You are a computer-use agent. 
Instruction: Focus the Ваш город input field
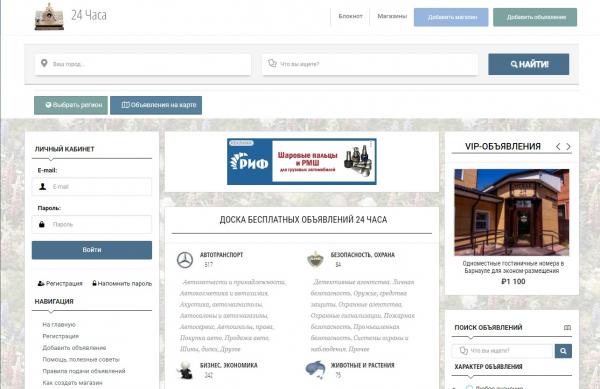click(x=143, y=64)
